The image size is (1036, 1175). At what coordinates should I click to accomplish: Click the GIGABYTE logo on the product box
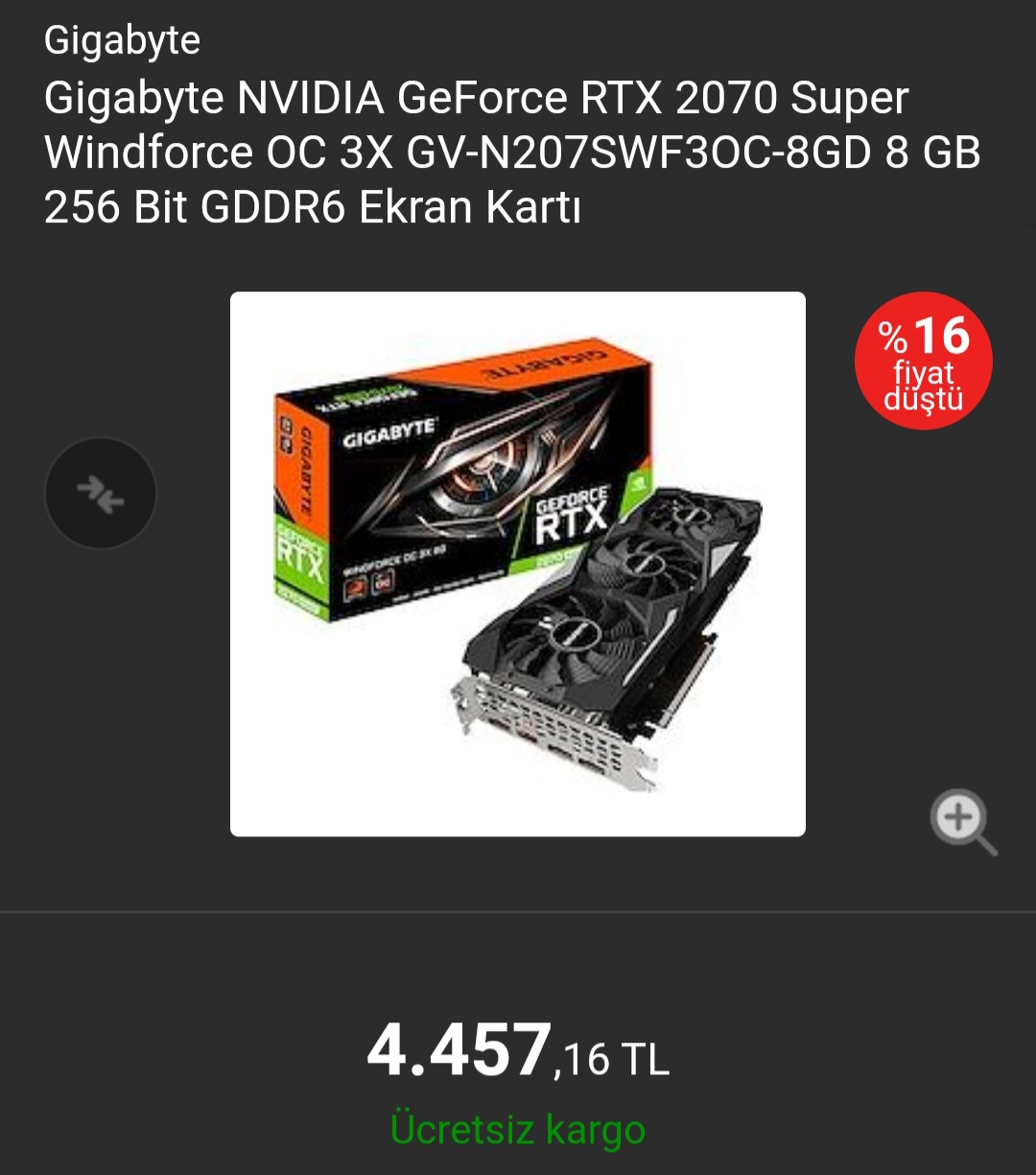[x=389, y=435]
